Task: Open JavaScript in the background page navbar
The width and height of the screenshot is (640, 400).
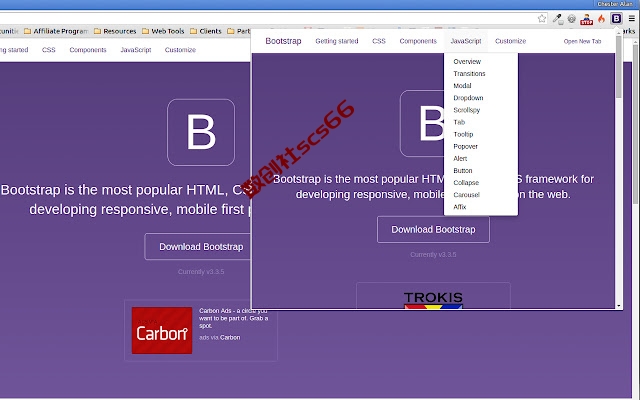Action: click(x=136, y=50)
